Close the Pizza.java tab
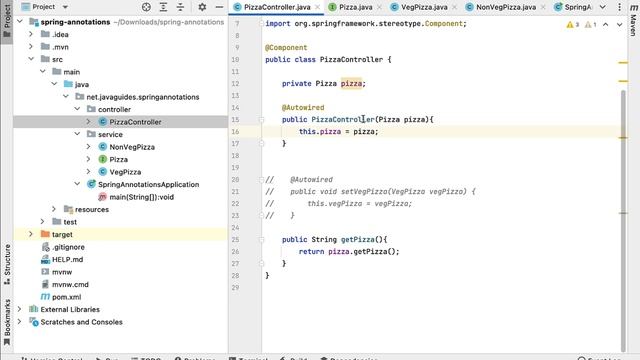 tap(379, 7)
